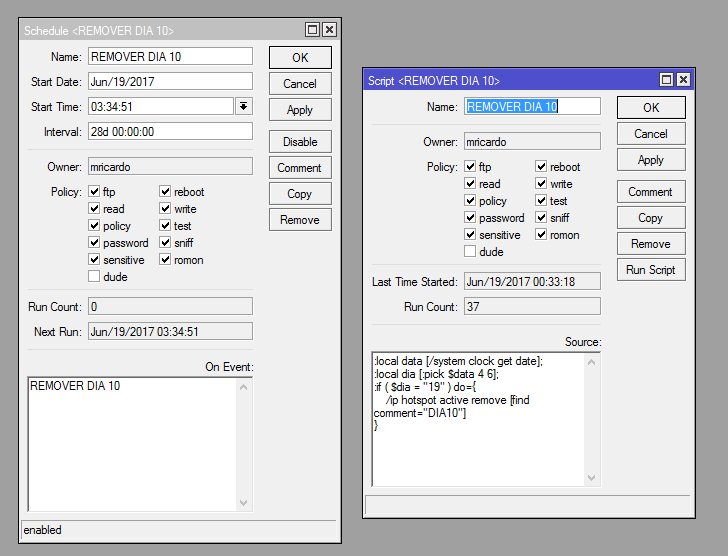728x556 pixels.
Task: Maximize the Schedule REMOVER DIA 10 window
Action: click(x=312, y=30)
